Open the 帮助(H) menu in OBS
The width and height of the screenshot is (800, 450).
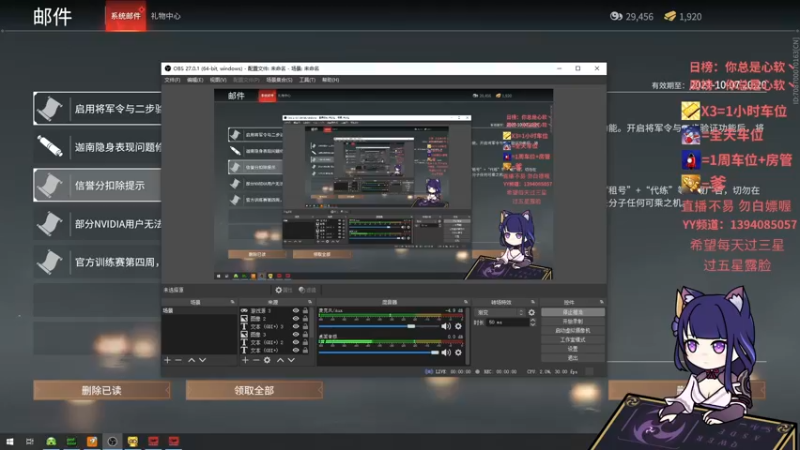331,80
